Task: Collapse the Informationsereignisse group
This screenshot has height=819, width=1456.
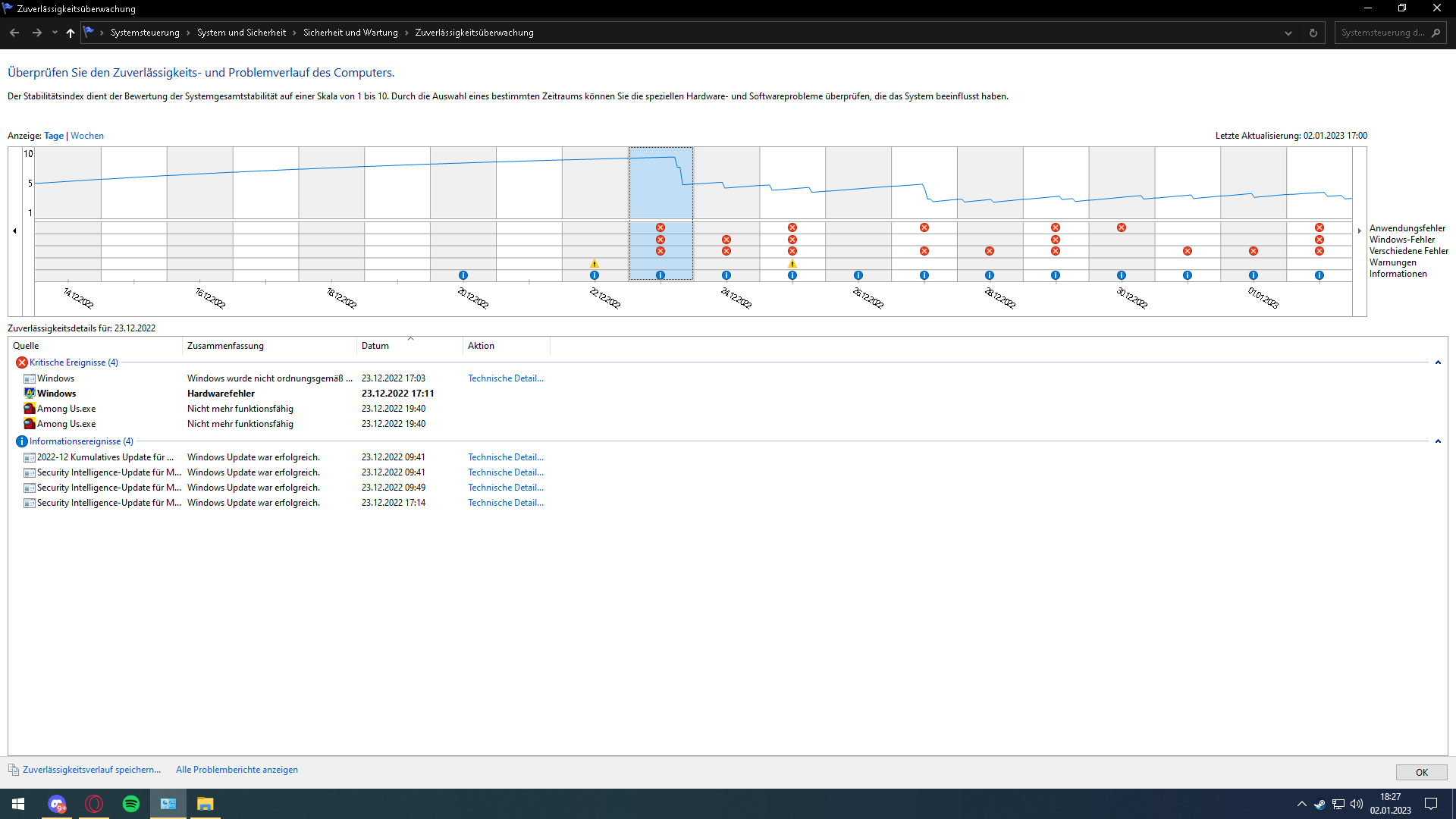Action: pyautogui.click(x=1438, y=441)
